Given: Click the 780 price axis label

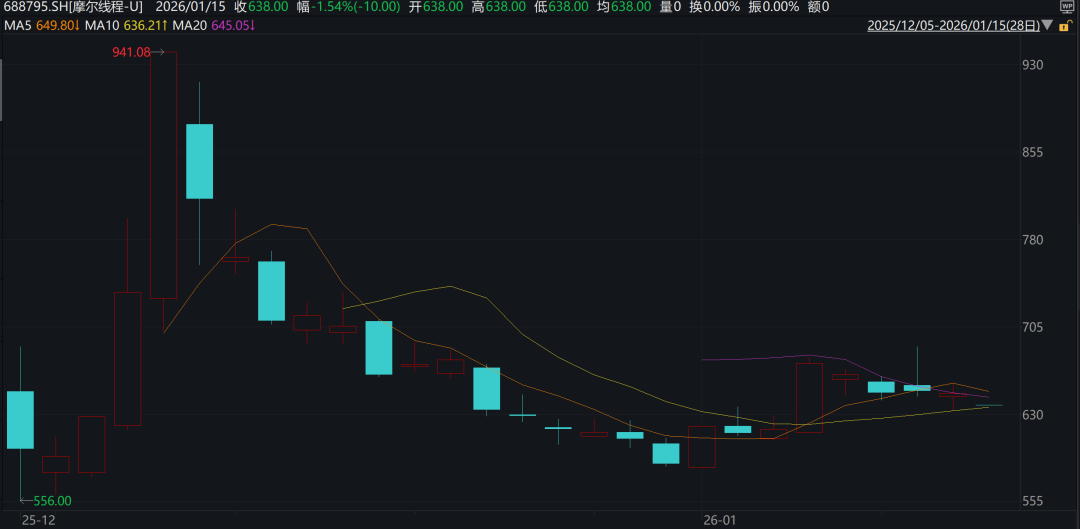Looking at the screenshot, I should [1034, 240].
